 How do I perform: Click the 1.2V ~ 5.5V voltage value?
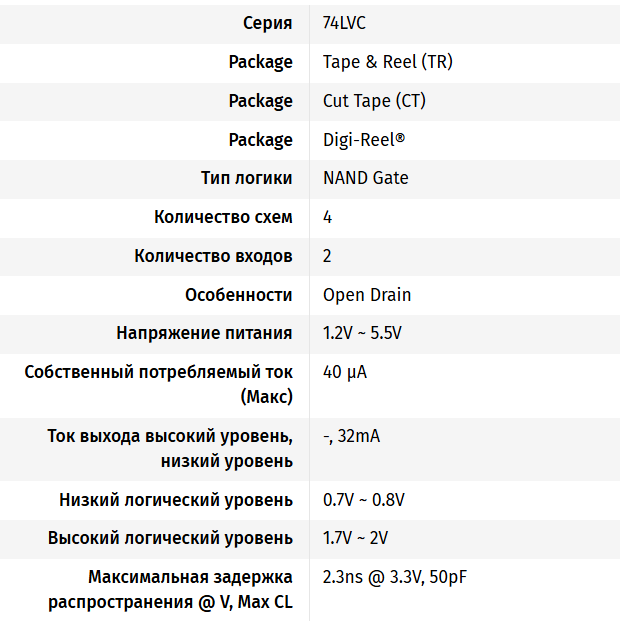(362, 333)
